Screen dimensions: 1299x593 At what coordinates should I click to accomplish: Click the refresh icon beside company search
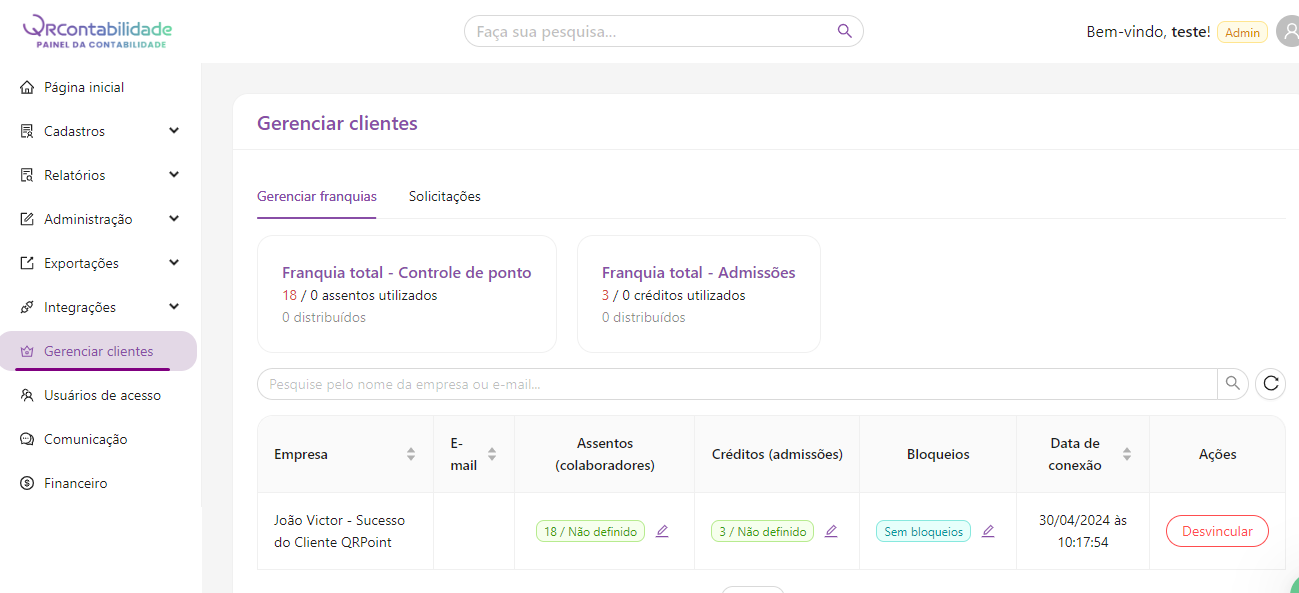tap(1270, 383)
